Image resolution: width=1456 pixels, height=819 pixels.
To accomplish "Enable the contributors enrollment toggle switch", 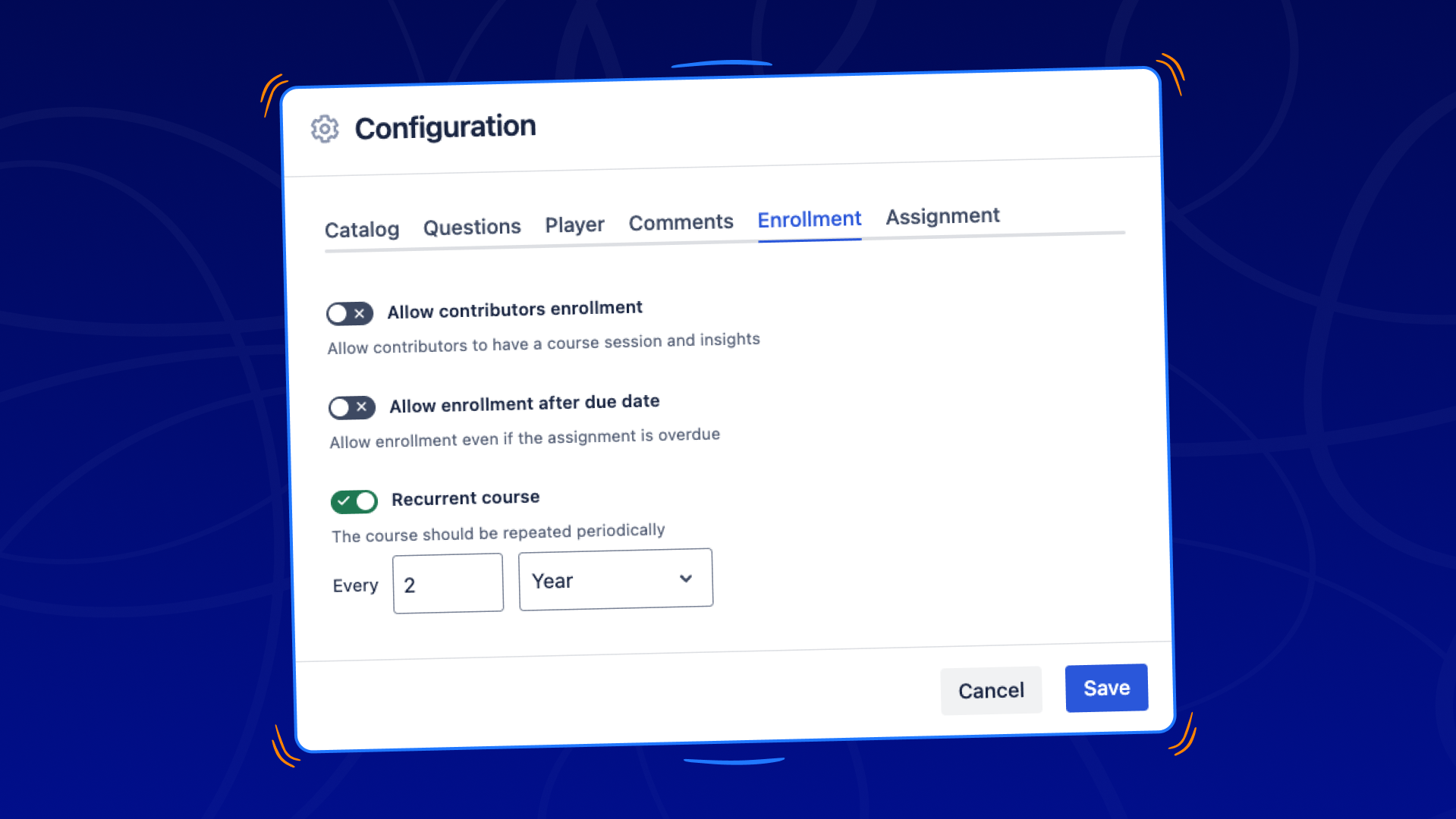I will 350,313.
